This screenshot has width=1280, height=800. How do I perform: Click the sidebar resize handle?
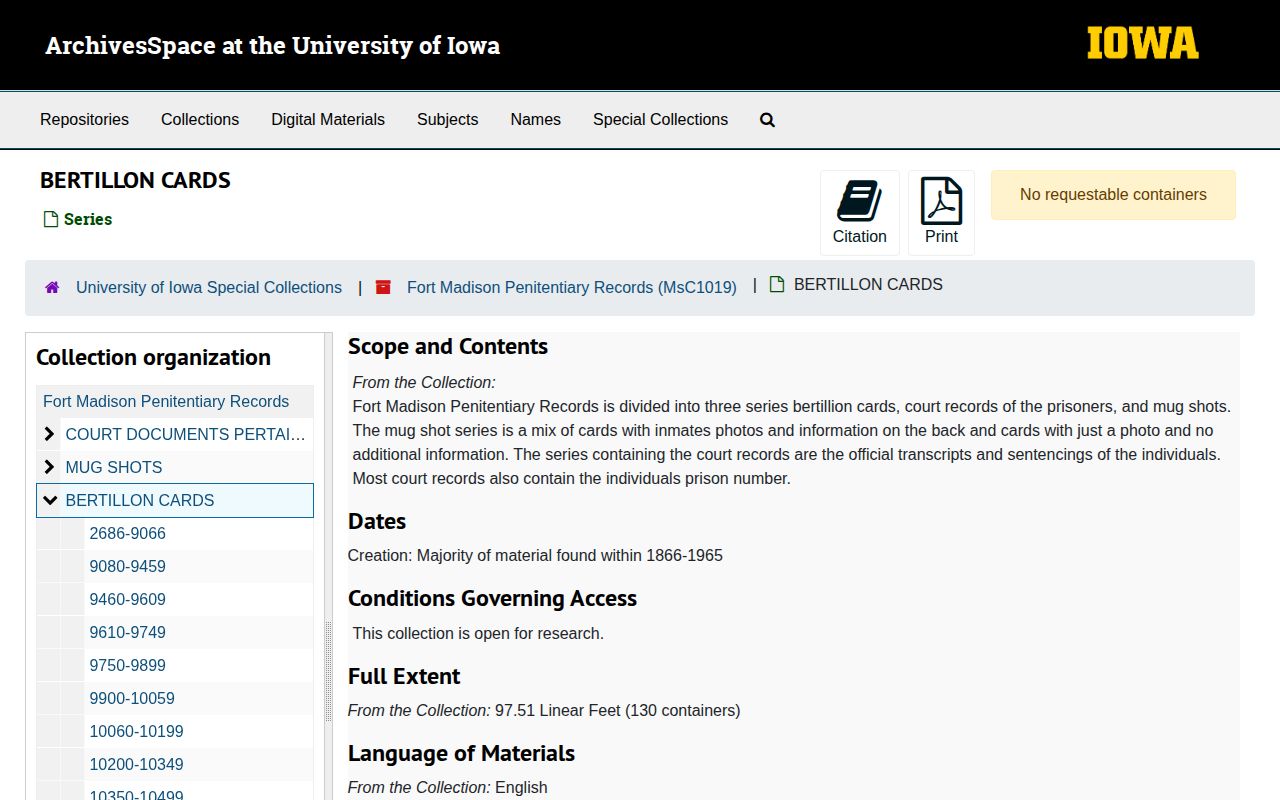[328, 670]
